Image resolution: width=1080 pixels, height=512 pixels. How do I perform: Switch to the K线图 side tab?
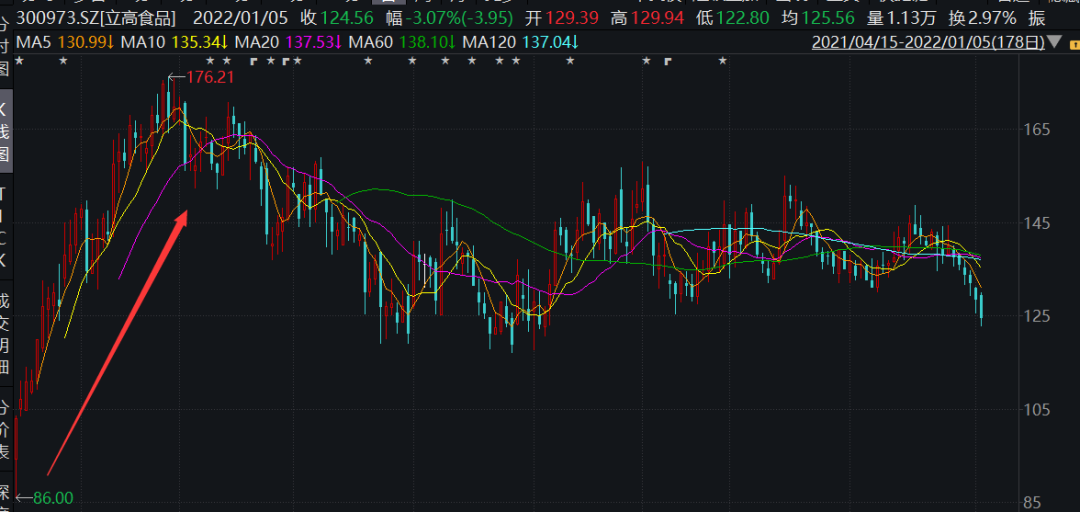[x=5, y=131]
